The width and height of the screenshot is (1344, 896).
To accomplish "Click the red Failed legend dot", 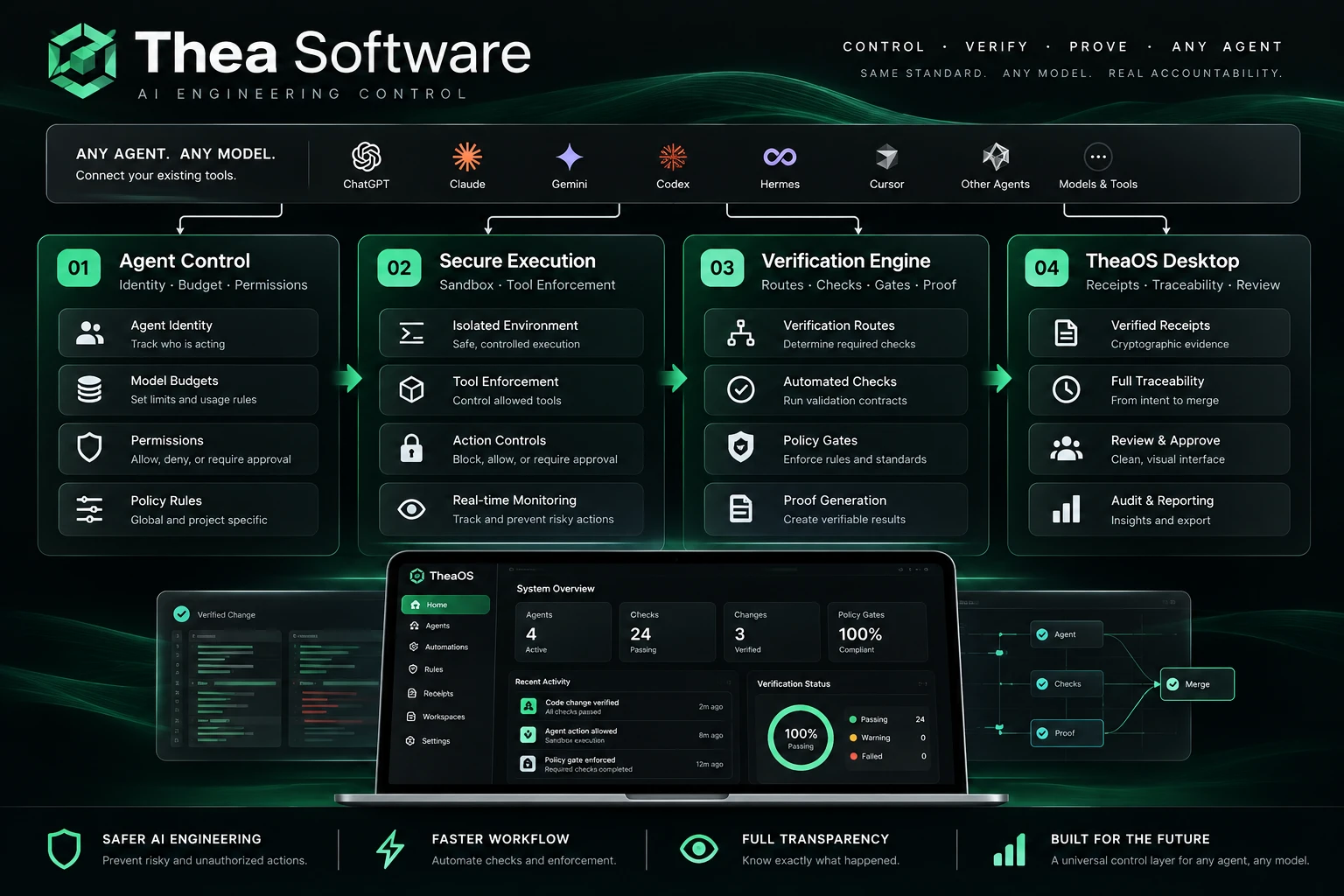I will pyautogui.click(x=852, y=756).
